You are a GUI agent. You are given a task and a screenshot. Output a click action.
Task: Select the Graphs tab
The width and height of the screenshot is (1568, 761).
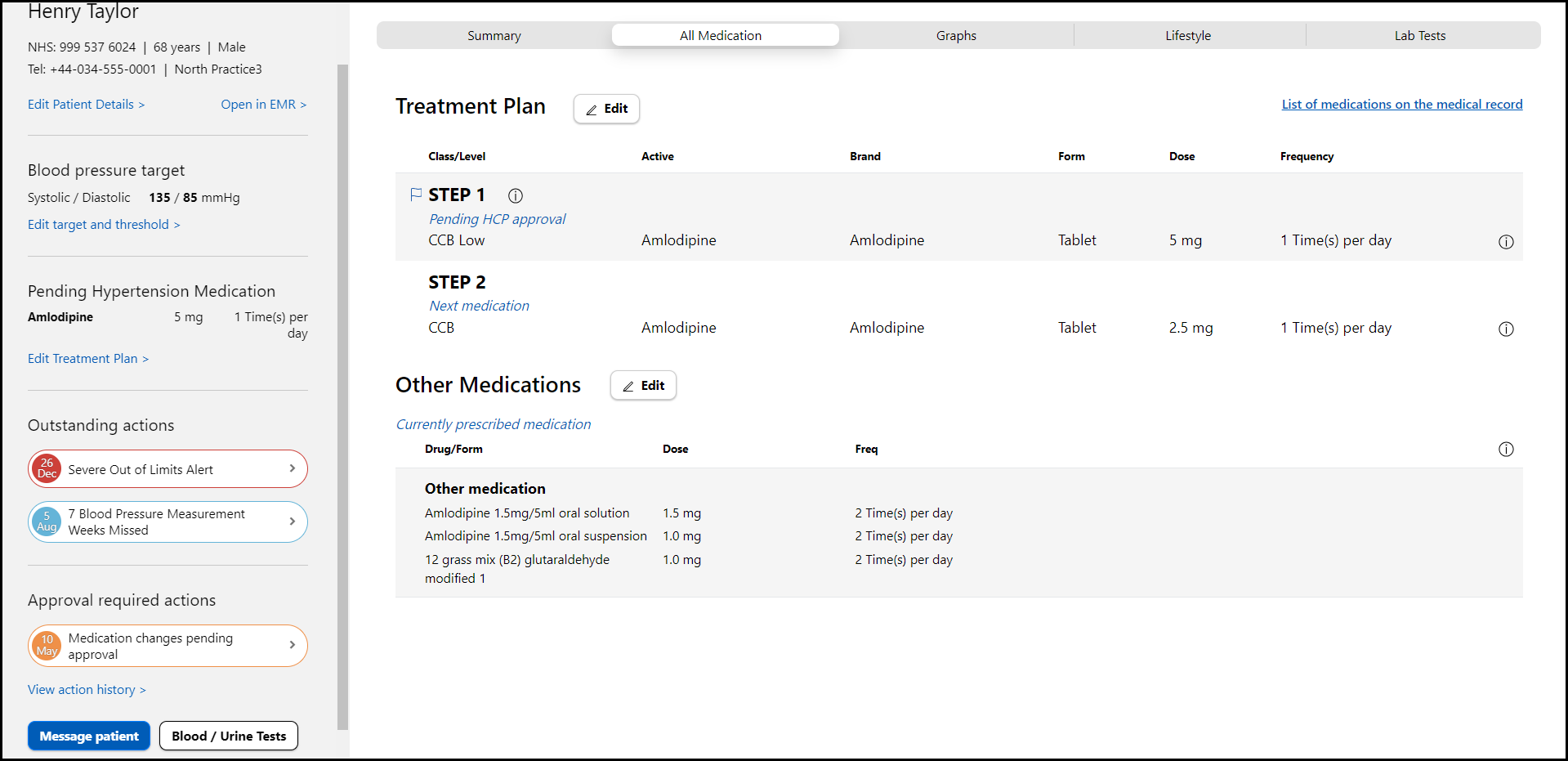coord(956,36)
